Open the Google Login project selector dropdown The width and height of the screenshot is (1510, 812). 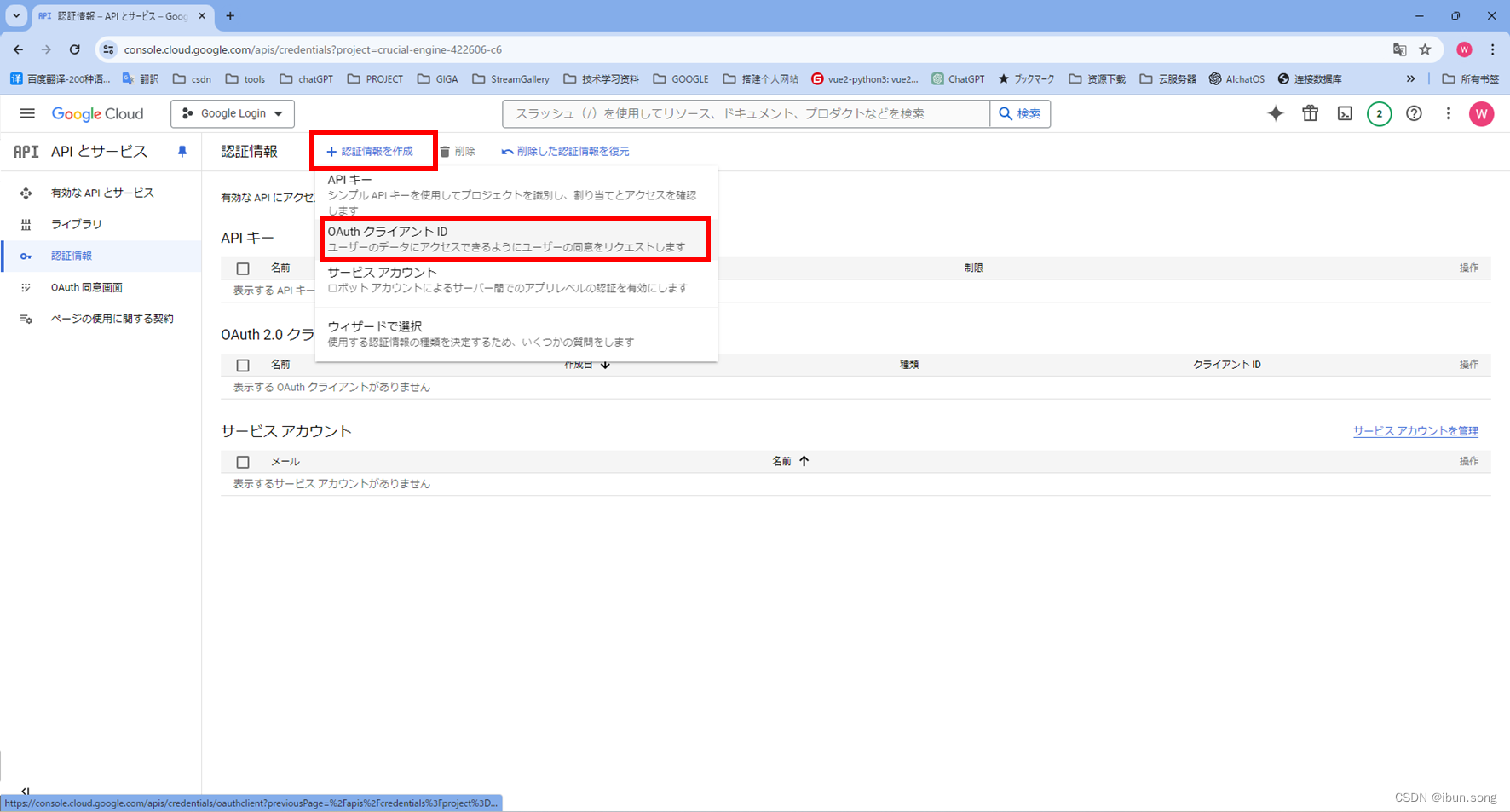click(x=233, y=113)
